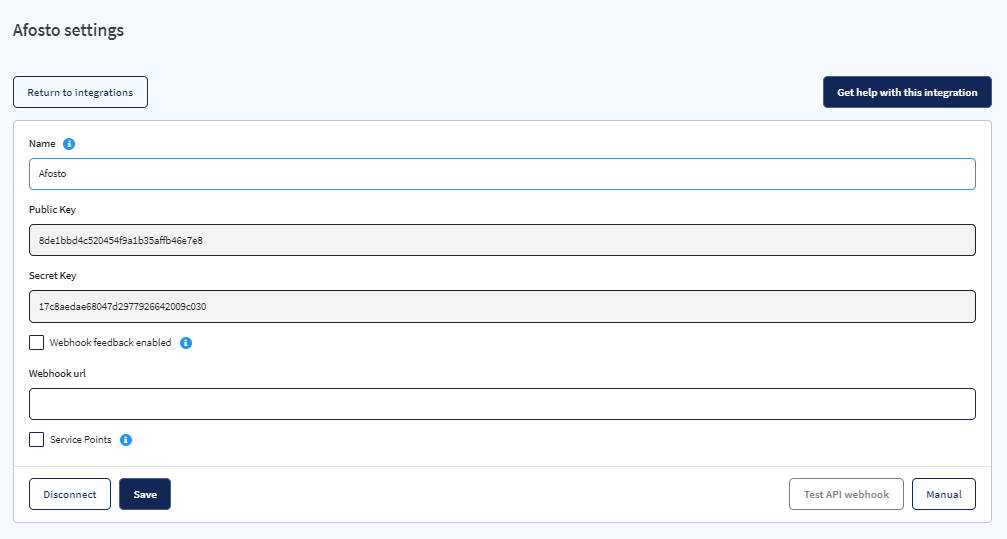Go back with Return to integrations

80,92
